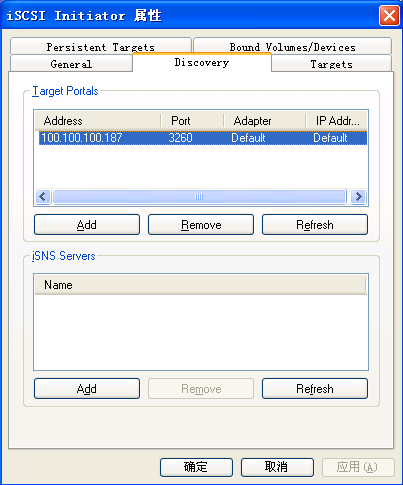Close the iSCSI Initiator dialog

tap(389, 15)
